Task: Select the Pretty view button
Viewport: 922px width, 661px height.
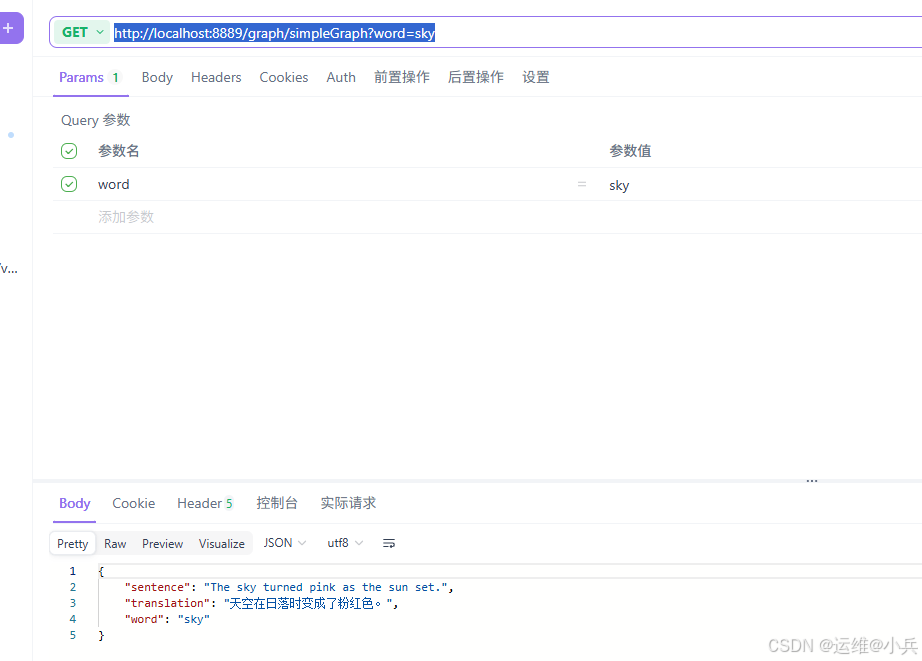Action: click(72, 543)
